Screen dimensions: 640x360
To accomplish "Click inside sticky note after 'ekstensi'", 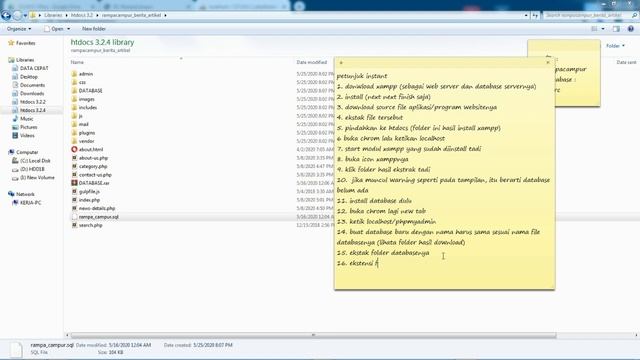I will (x=378, y=263).
